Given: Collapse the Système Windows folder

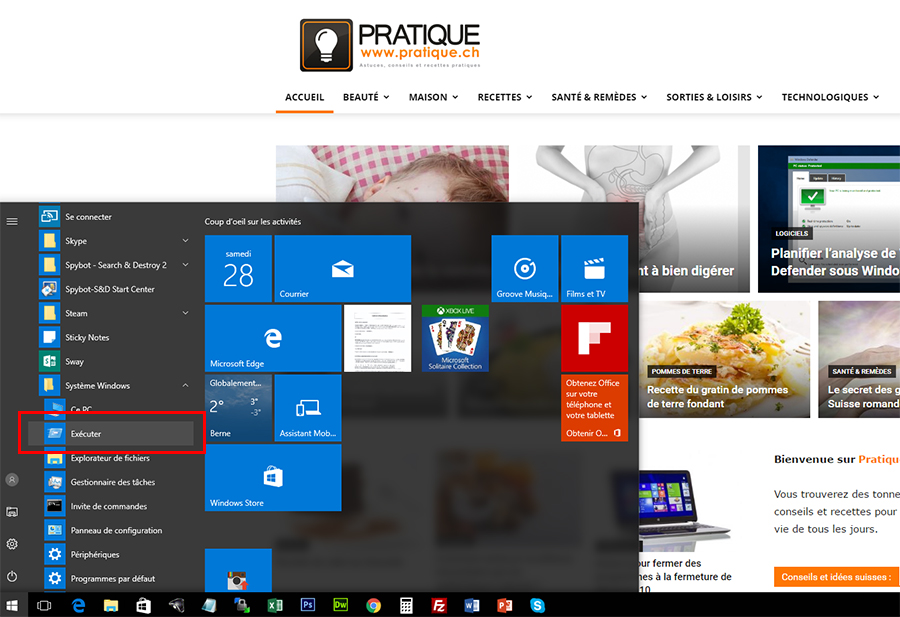Looking at the screenshot, I should pos(185,386).
